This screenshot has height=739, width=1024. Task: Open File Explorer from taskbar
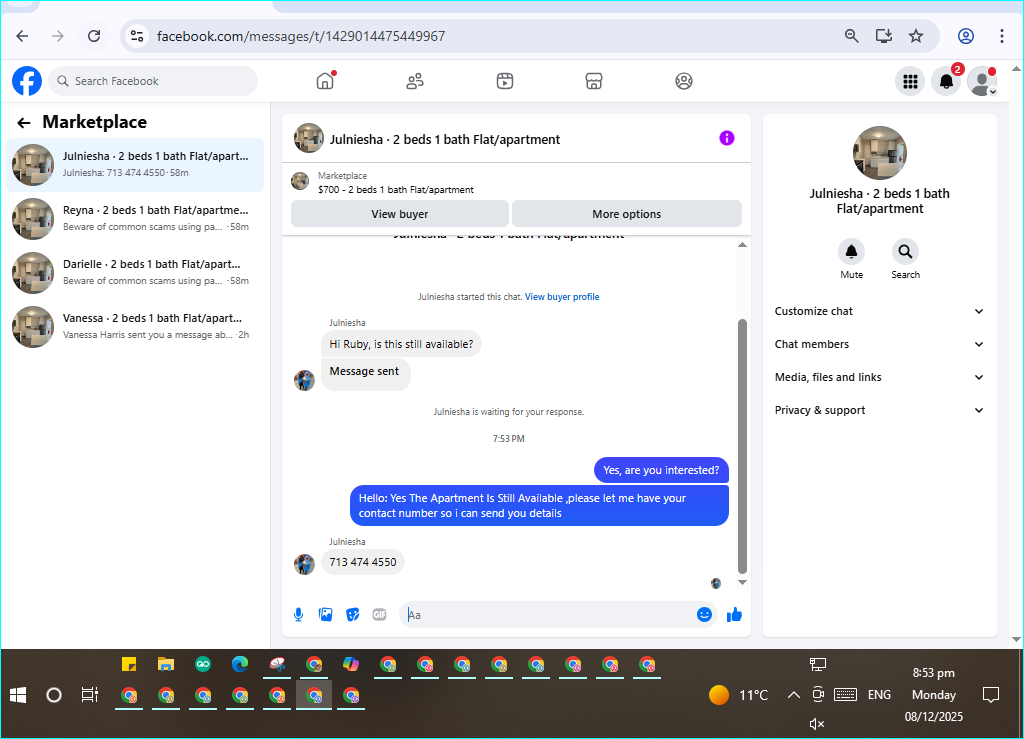166,665
